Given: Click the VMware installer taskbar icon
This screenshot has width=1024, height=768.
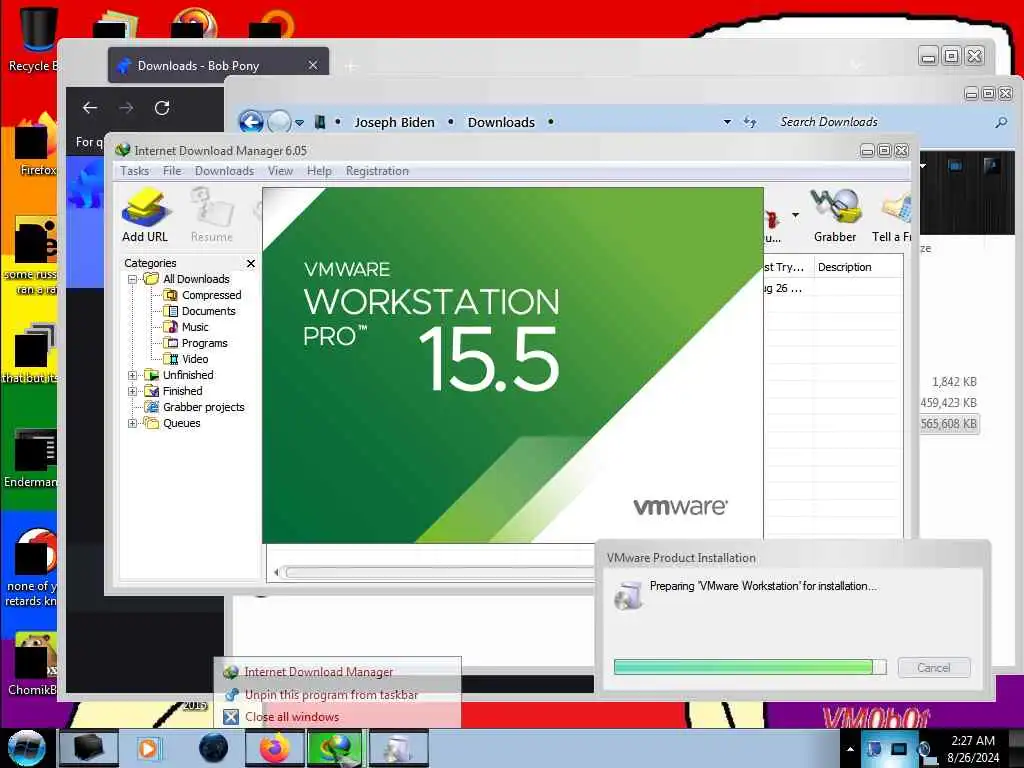Looking at the screenshot, I should coord(399,748).
